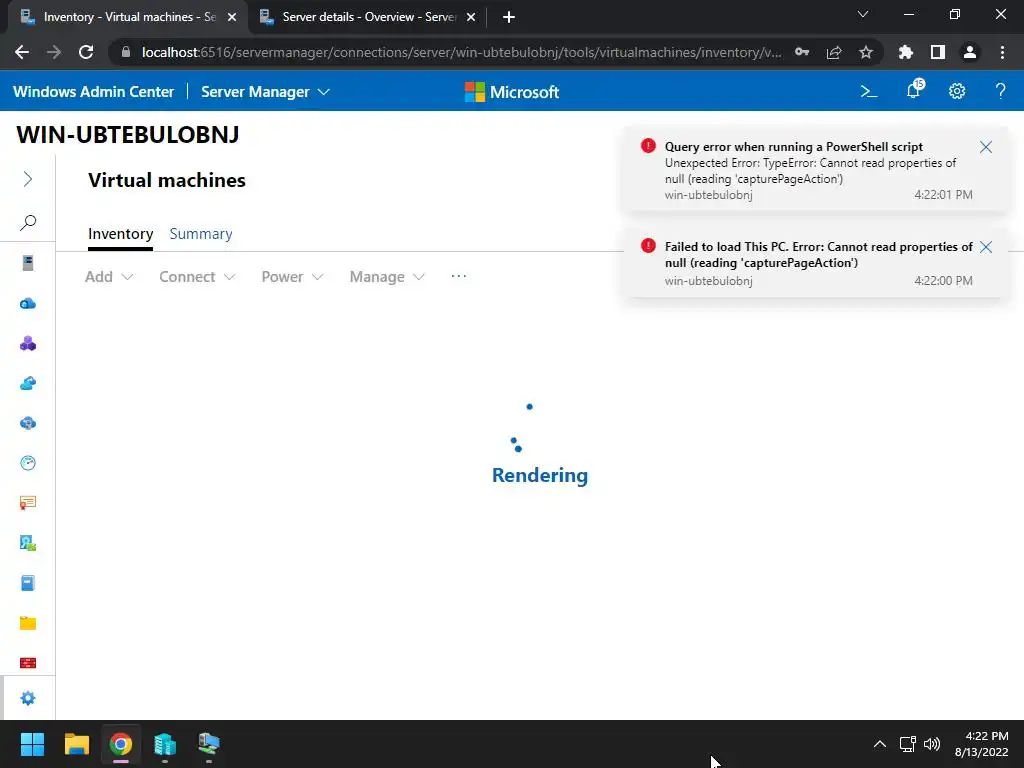
Task: Open the taskbar clock and date
Action: click(982, 744)
